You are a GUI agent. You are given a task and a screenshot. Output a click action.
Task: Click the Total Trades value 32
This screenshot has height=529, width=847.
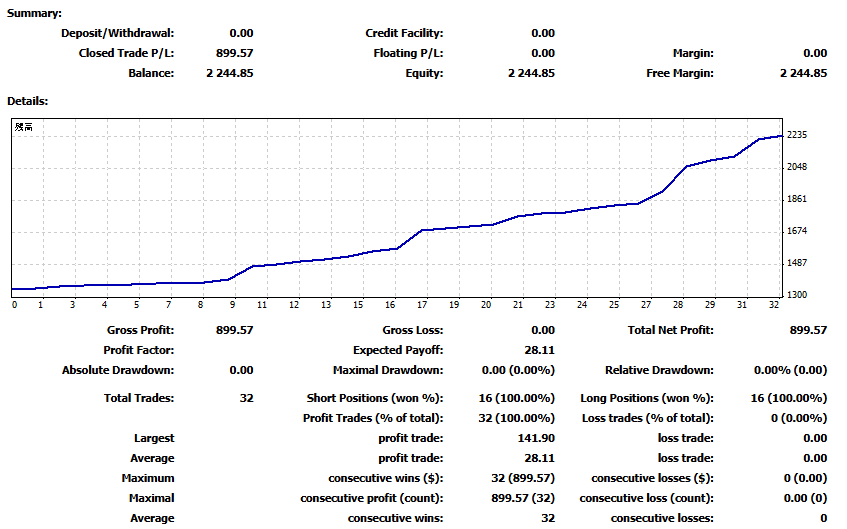coord(246,398)
